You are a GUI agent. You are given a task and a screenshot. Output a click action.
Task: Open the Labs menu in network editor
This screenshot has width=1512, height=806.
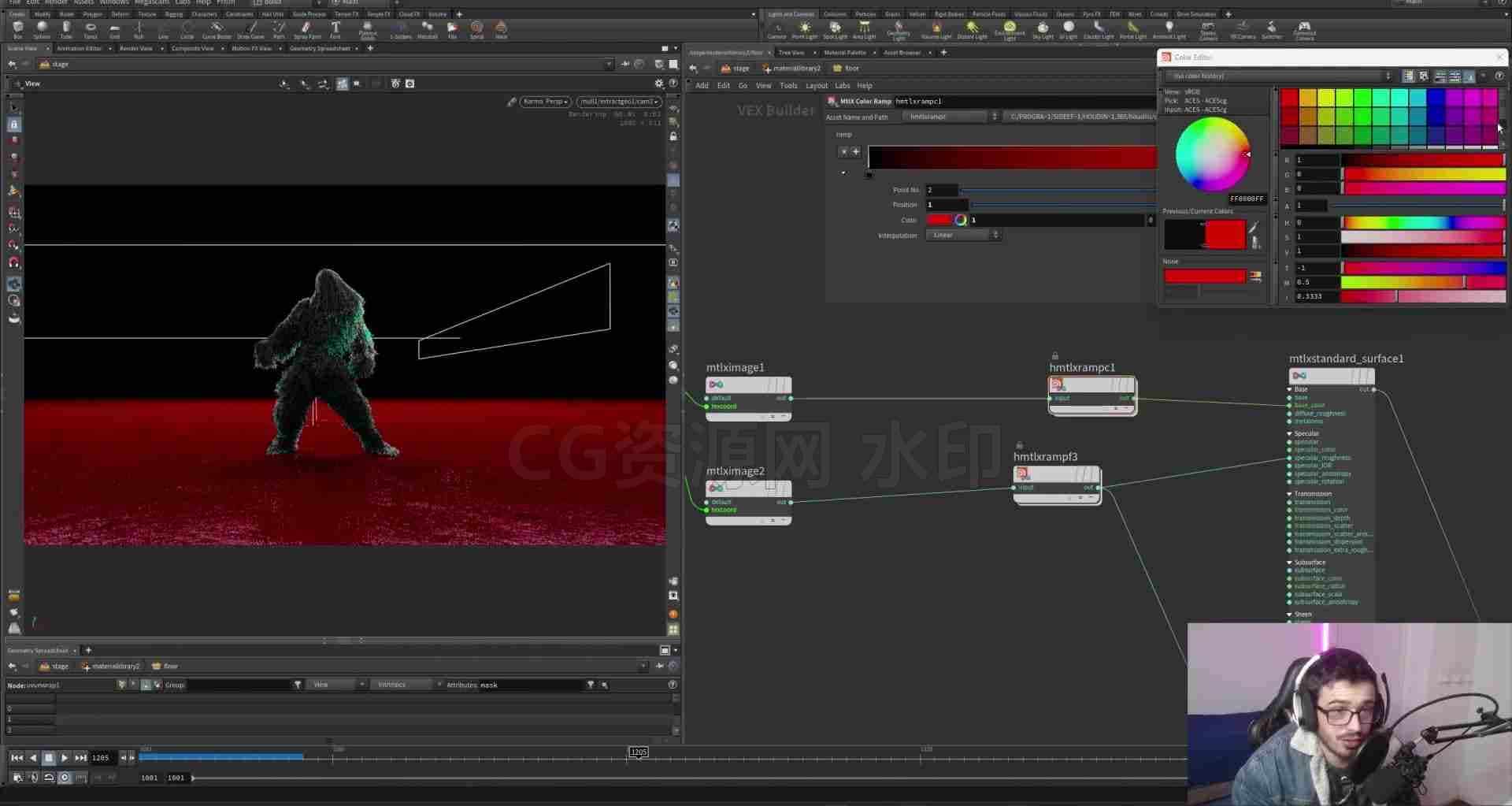[842, 86]
